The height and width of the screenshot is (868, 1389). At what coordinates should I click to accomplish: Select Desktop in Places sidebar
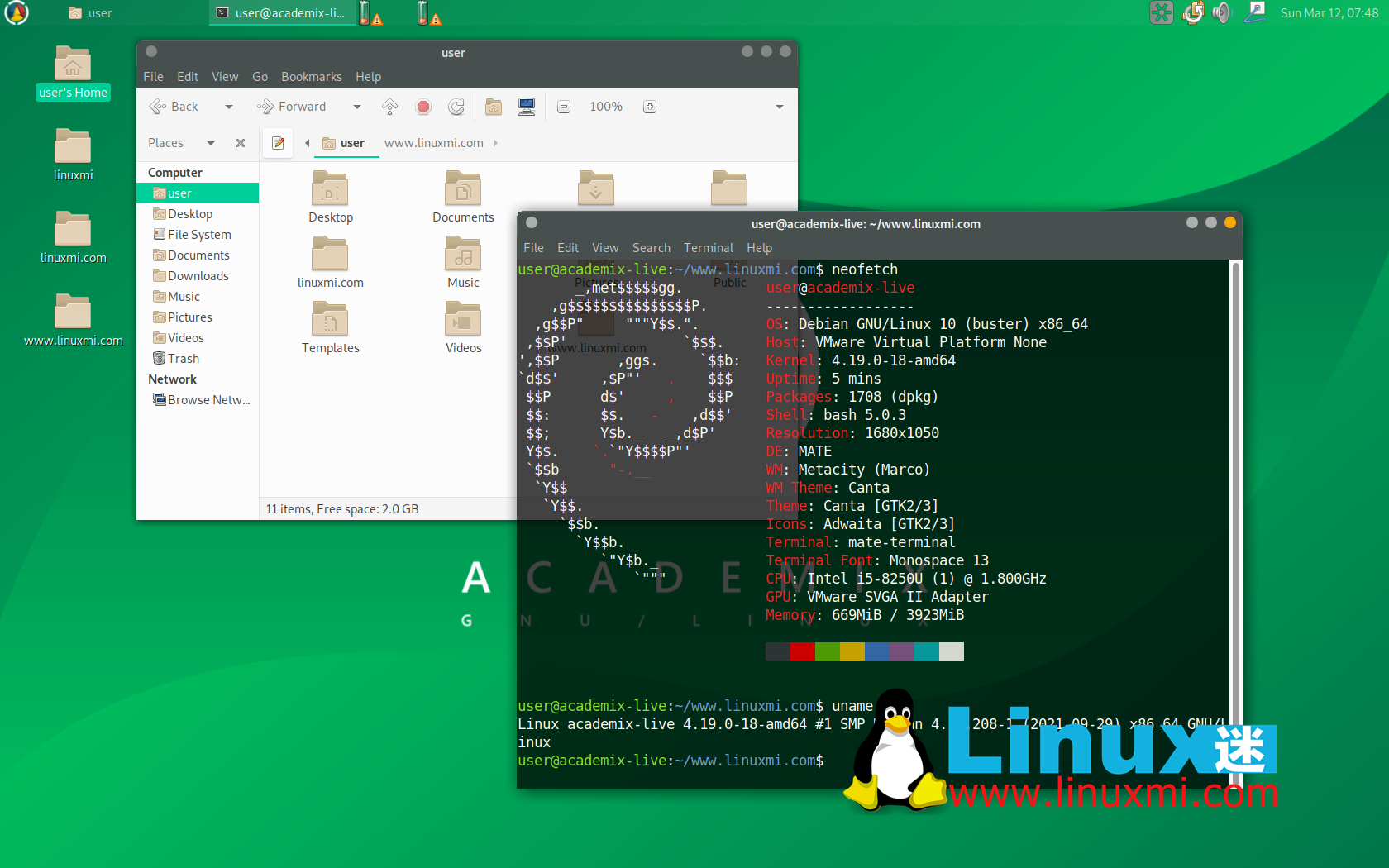198,214
